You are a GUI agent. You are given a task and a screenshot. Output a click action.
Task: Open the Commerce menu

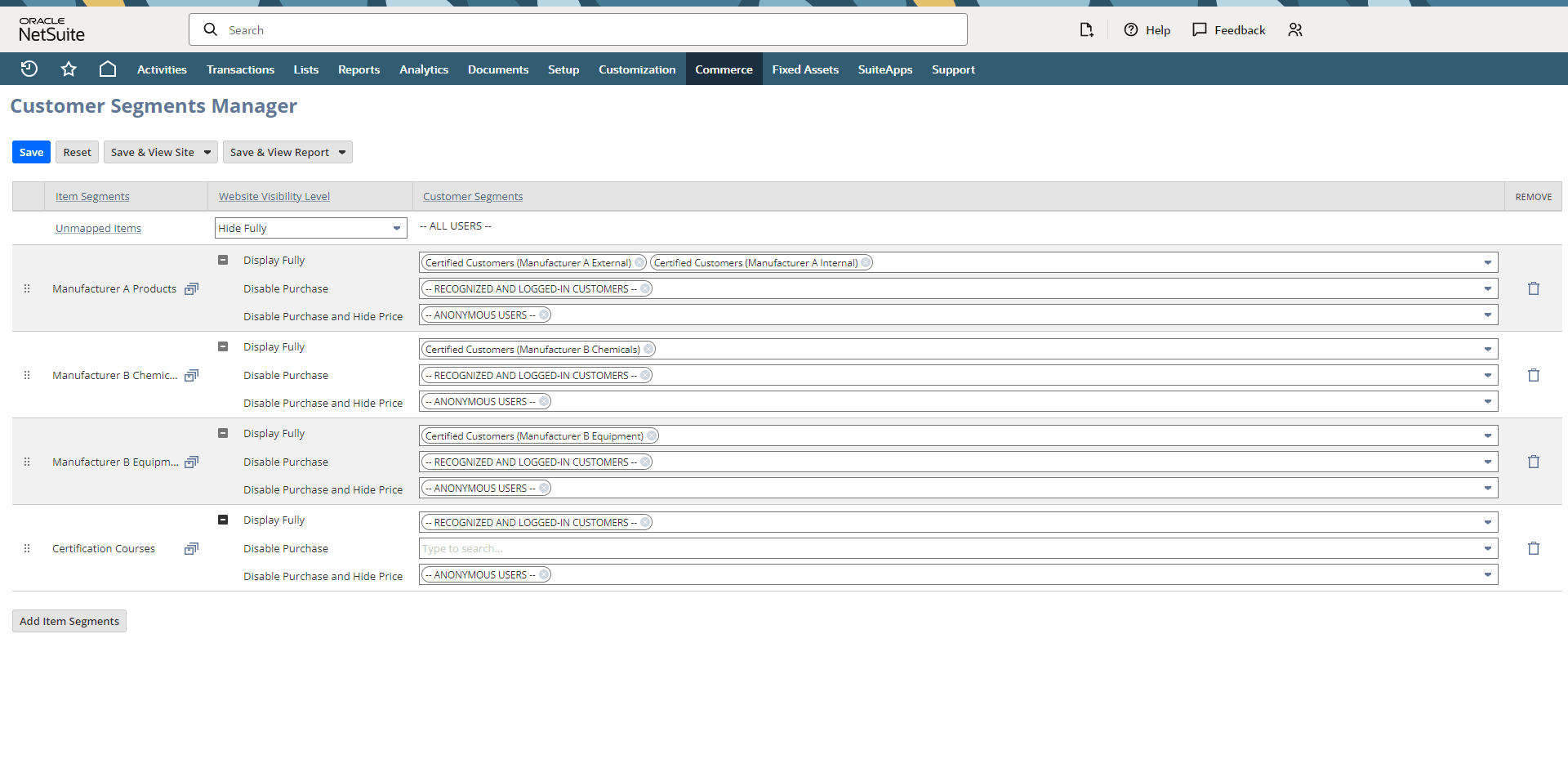724,69
